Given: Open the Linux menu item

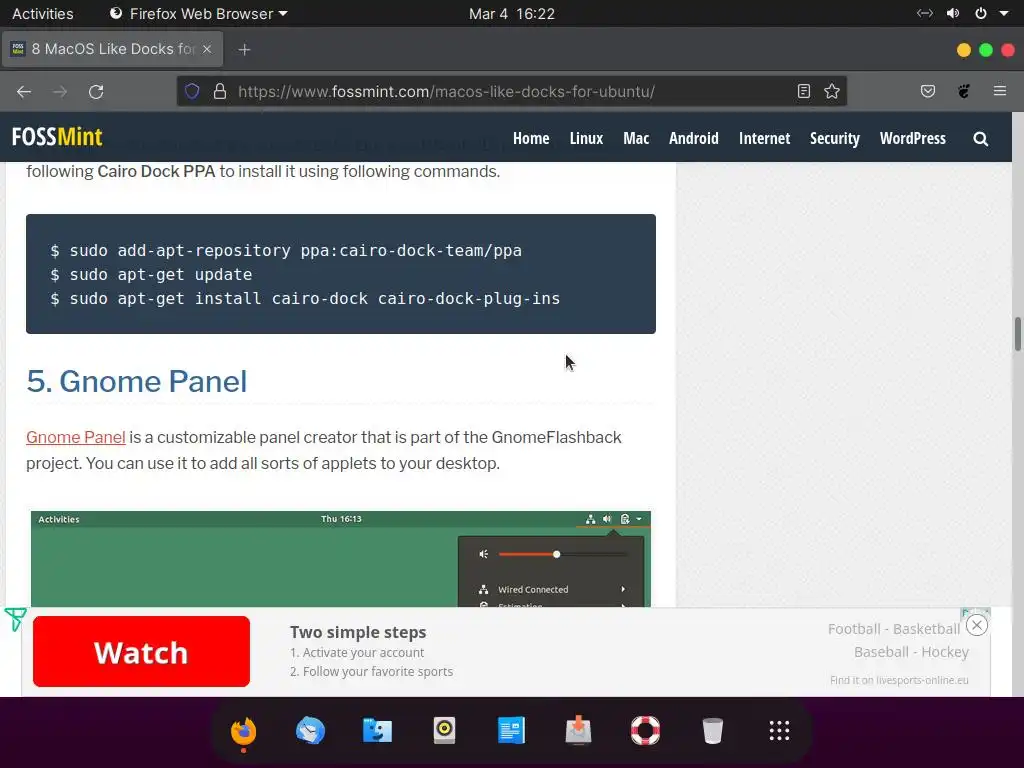Looking at the screenshot, I should point(586,138).
